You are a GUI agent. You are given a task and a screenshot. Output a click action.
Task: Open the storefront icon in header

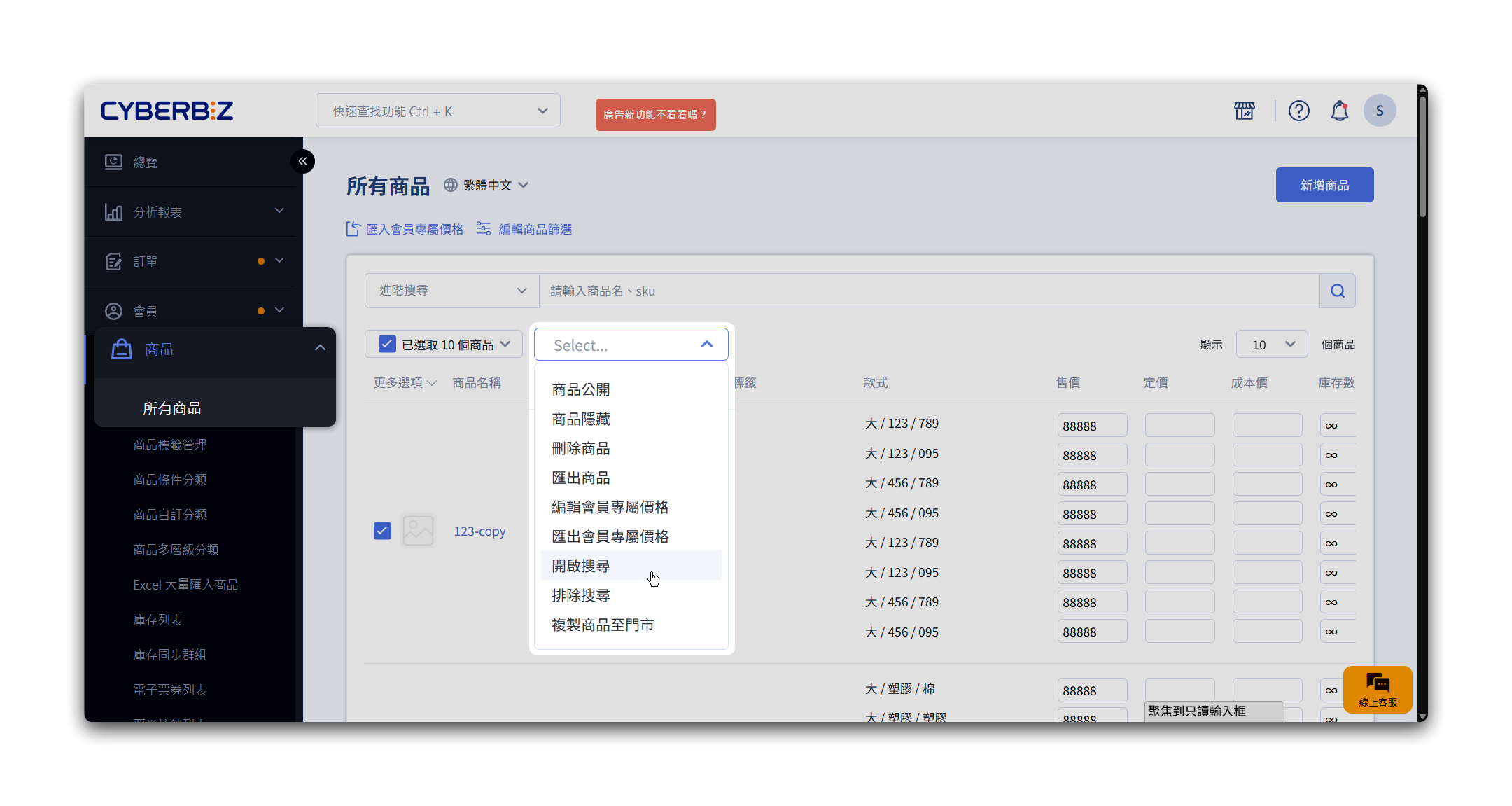(x=1245, y=111)
